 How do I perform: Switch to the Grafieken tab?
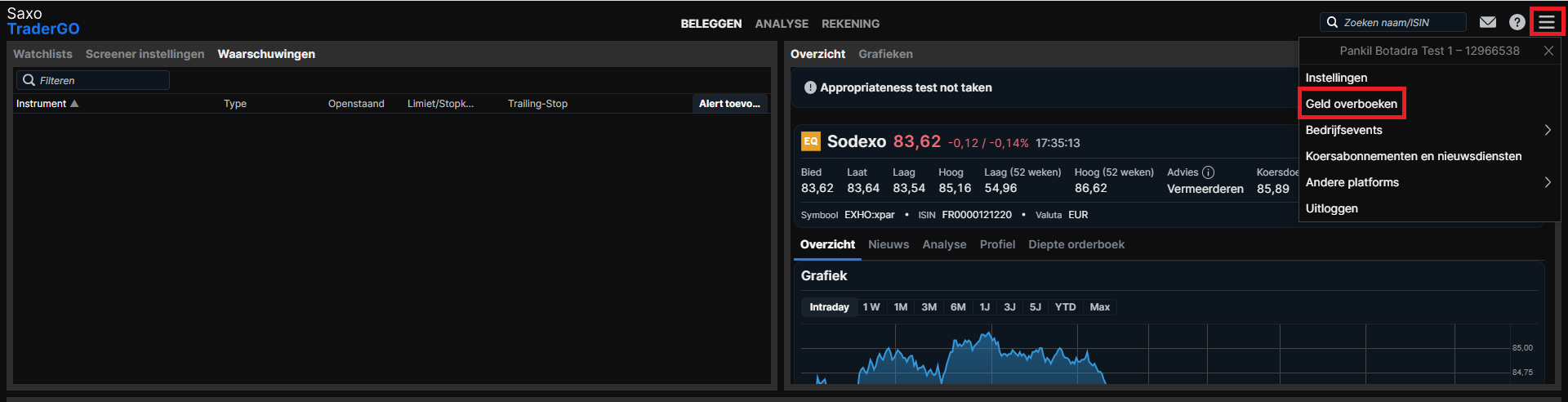click(885, 54)
